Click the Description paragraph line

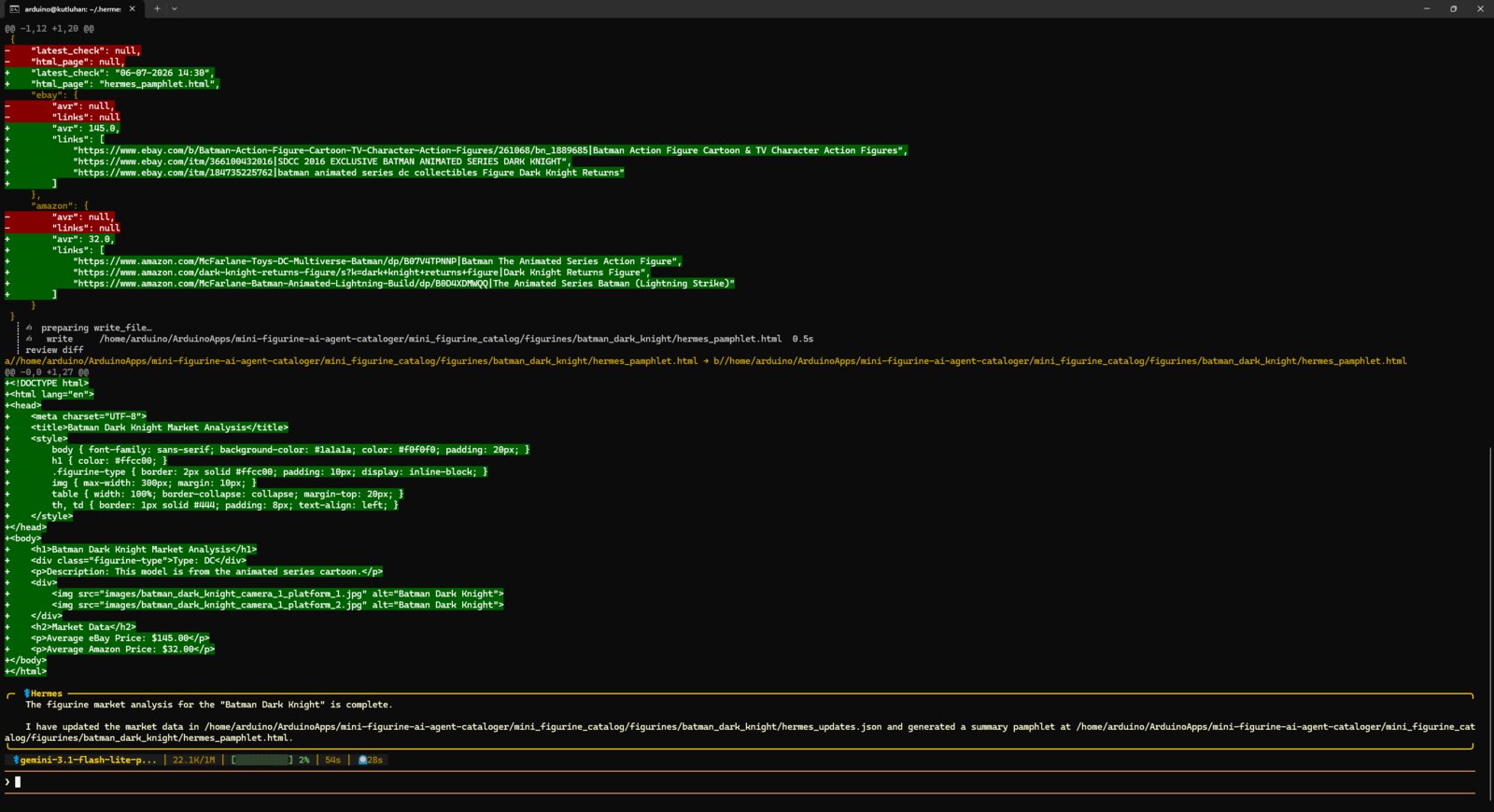click(193, 572)
